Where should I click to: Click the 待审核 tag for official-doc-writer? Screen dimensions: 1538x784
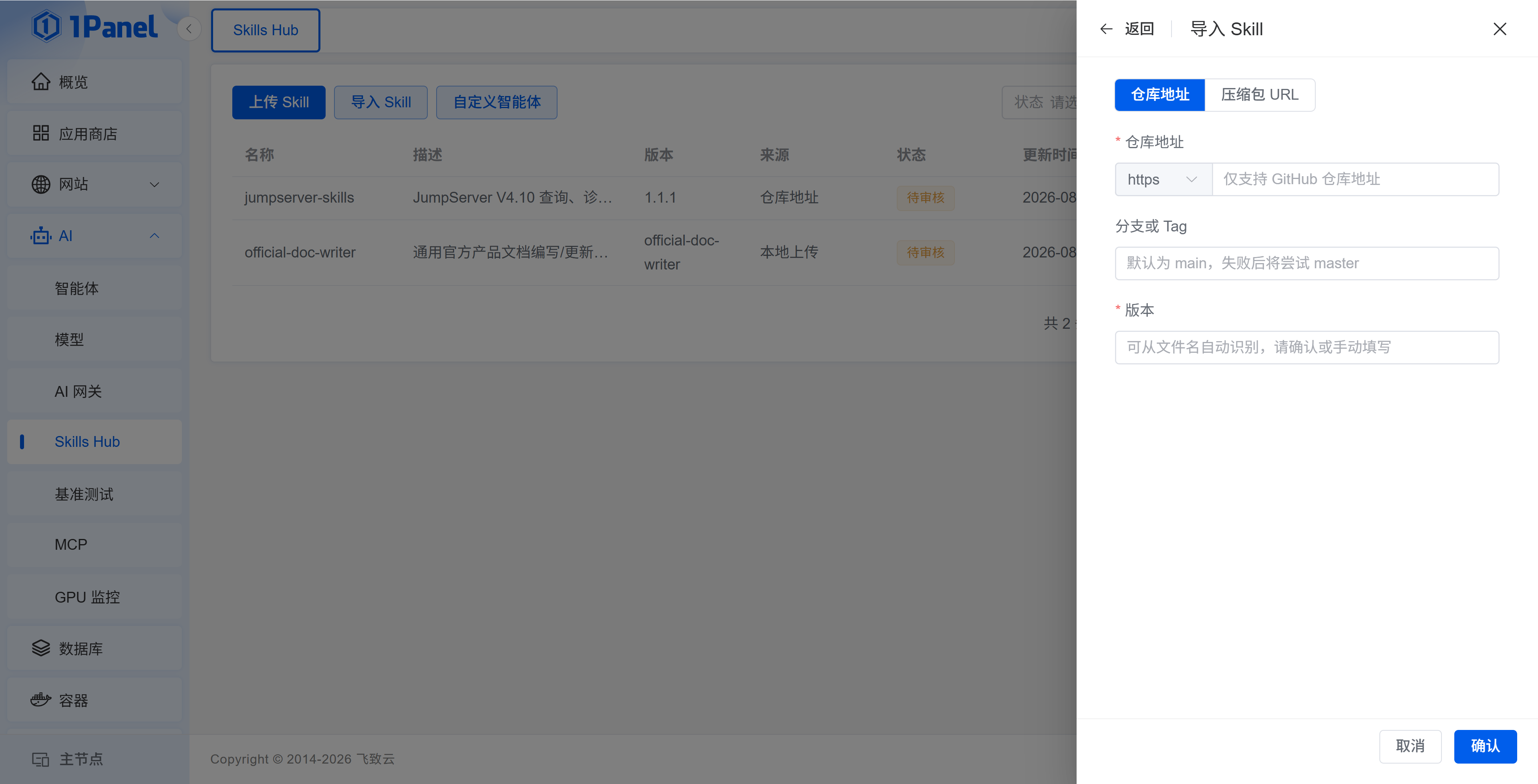click(x=926, y=253)
